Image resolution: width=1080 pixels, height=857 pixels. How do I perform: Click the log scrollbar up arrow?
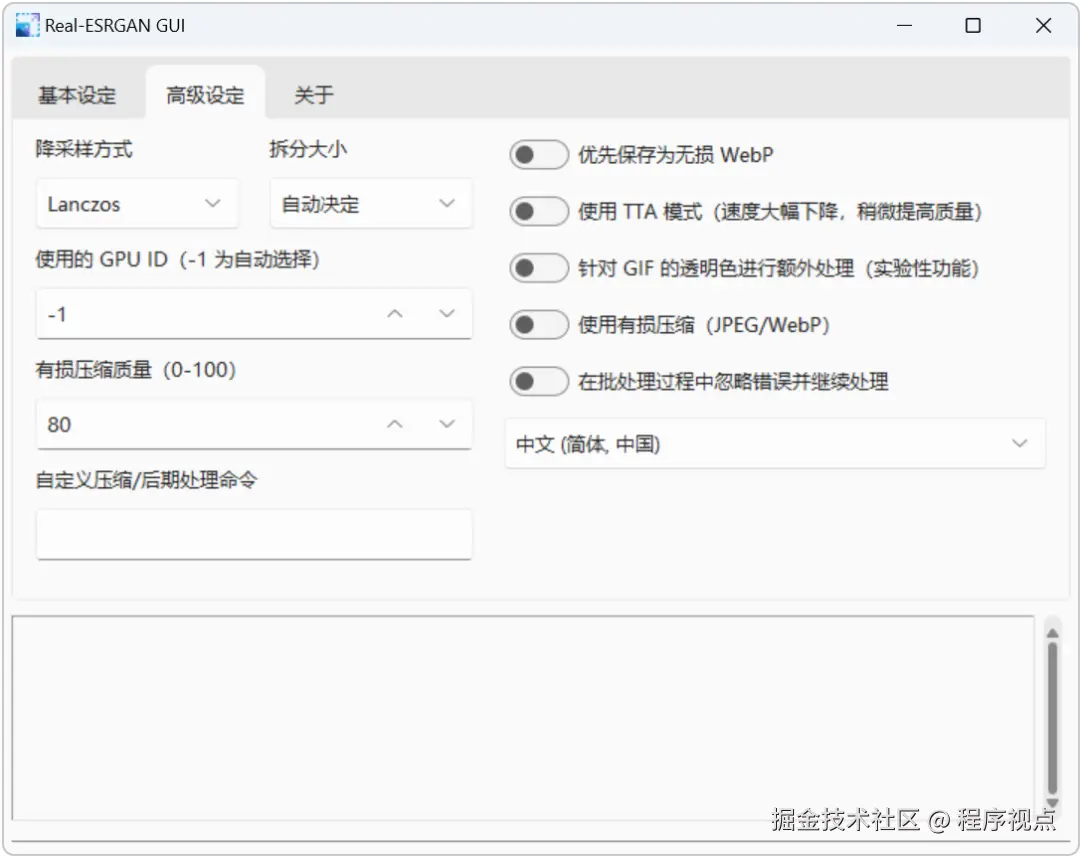(x=1052, y=630)
